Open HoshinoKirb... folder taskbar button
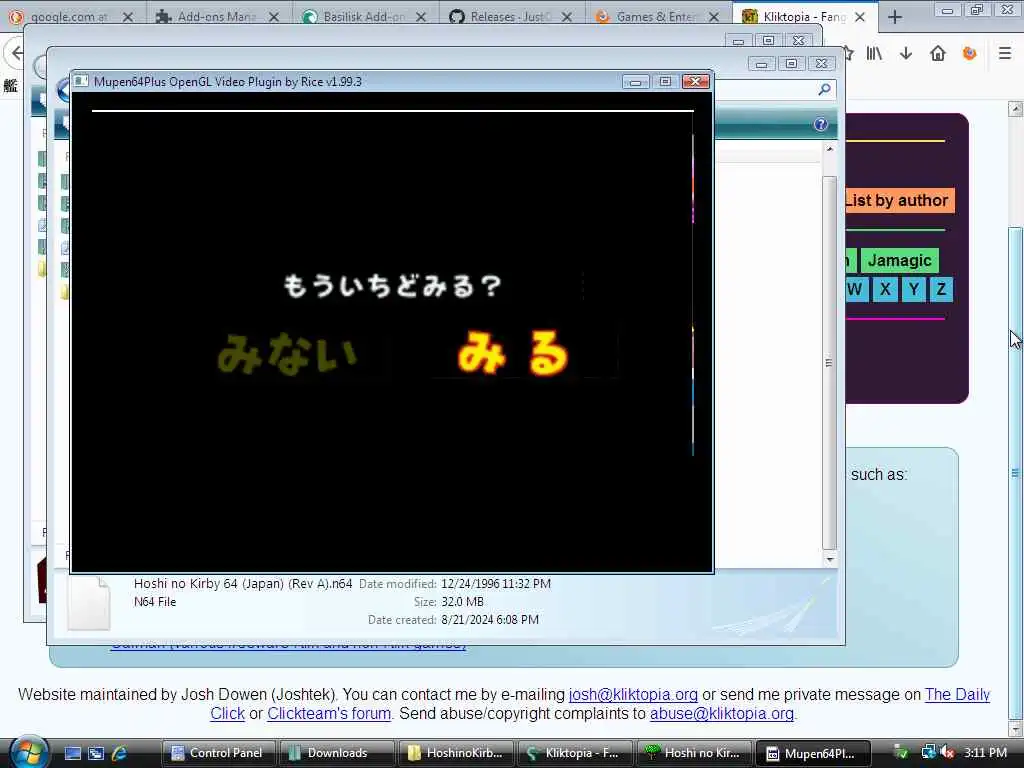This screenshot has width=1024, height=768. pos(455,753)
